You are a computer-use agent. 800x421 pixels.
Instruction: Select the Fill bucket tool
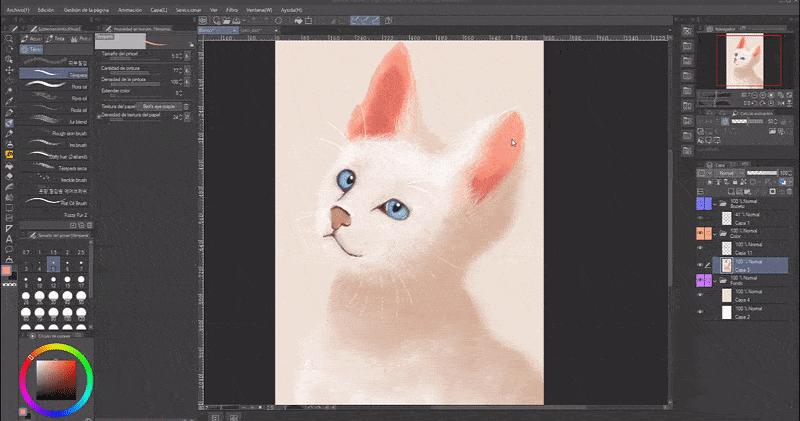click(x=9, y=166)
